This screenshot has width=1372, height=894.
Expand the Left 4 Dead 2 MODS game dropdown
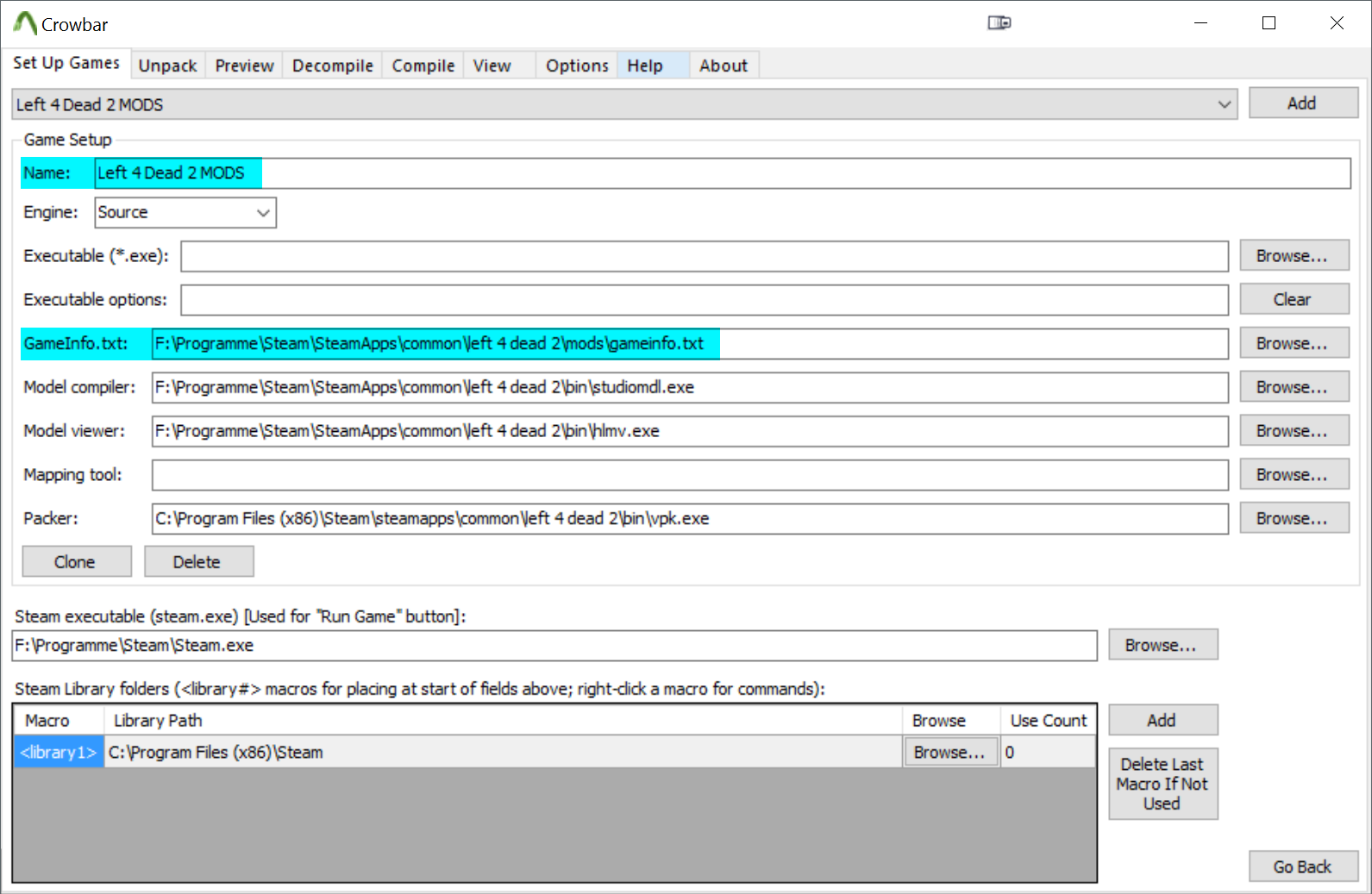tap(625, 104)
